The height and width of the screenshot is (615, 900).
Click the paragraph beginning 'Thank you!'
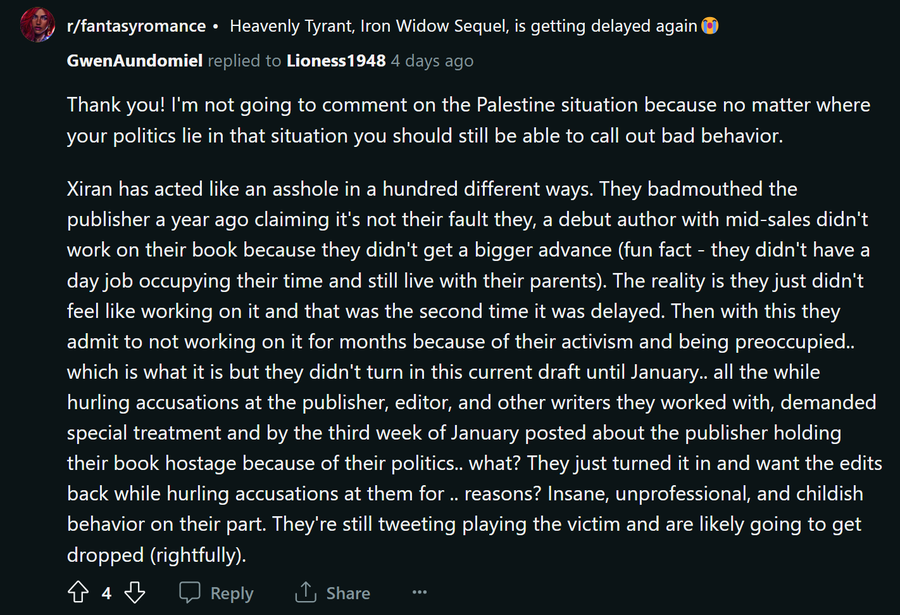[x=468, y=120]
